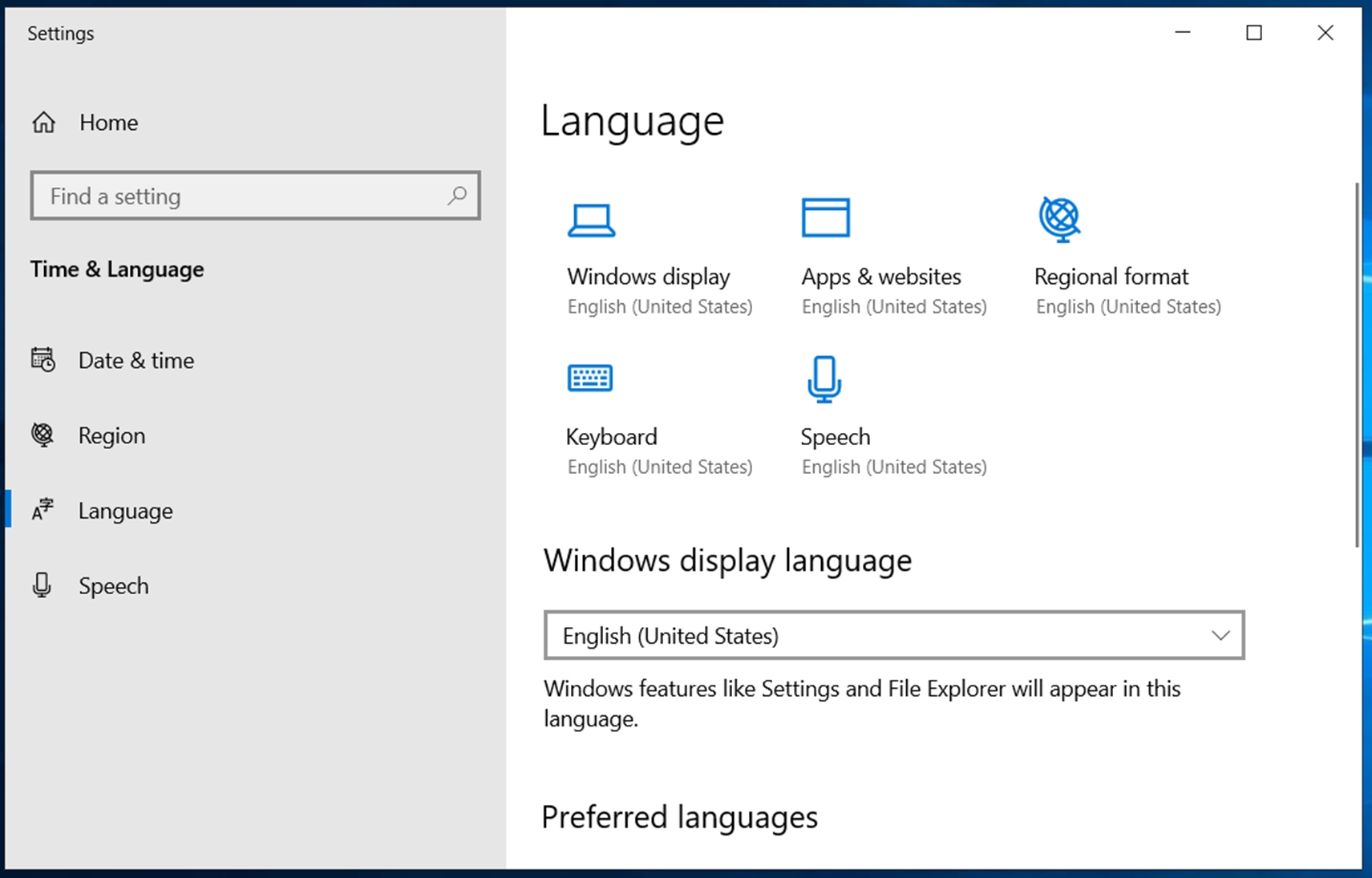Click the Speech microphone icon in sidebar
1372x878 pixels.
tap(42, 585)
